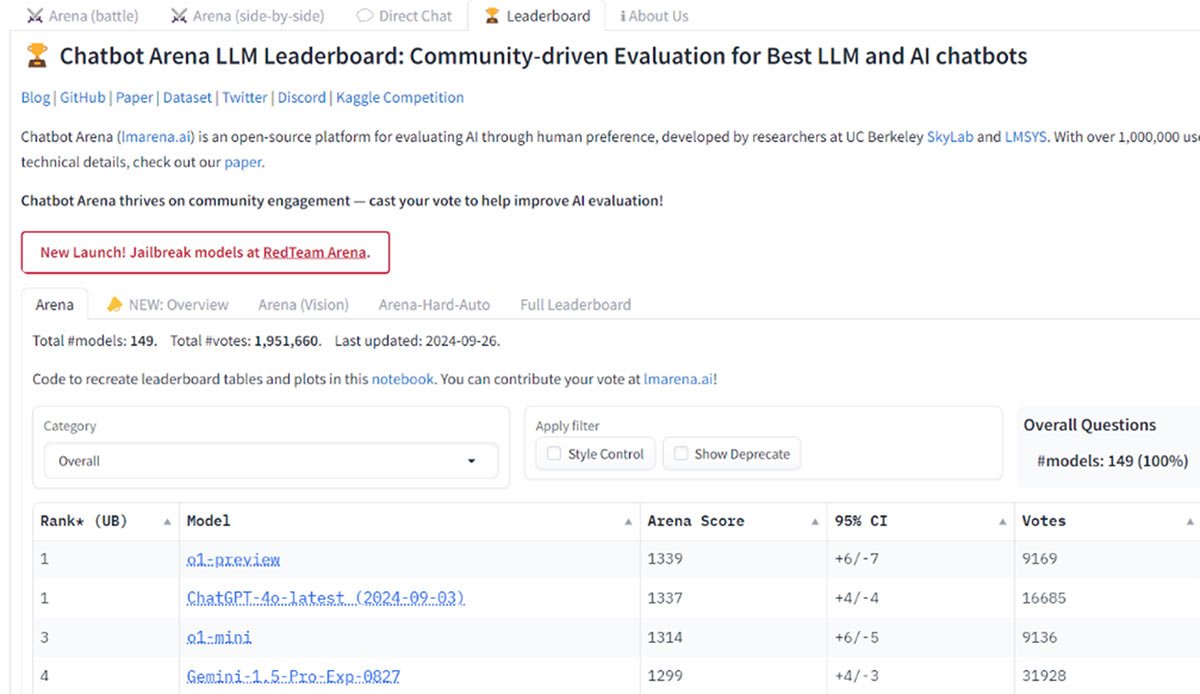This screenshot has width=1200, height=694.
Task: Click the Model column sort arrow
Action: [628, 522]
